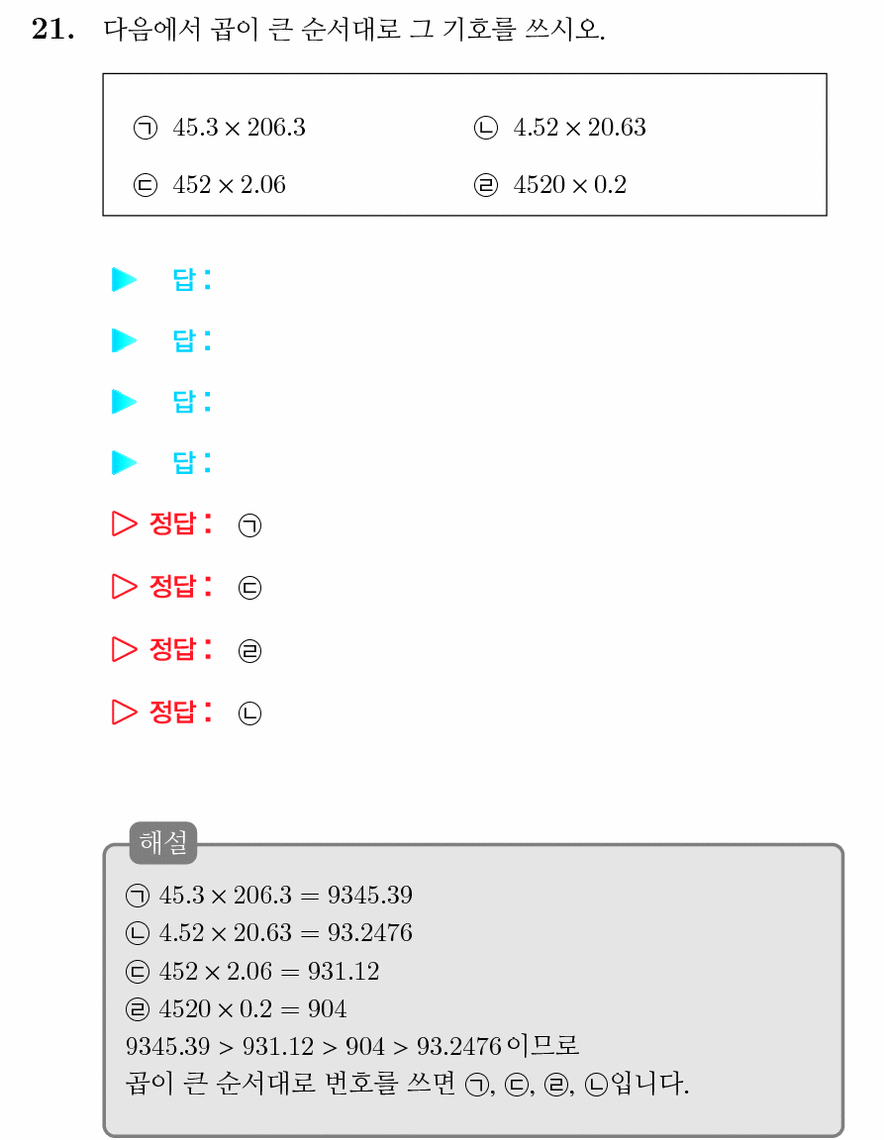The height and width of the screenshot is (1140, 884).
Task: Select option ㉣ 4520 × 0.2
Action: [550, 185]
